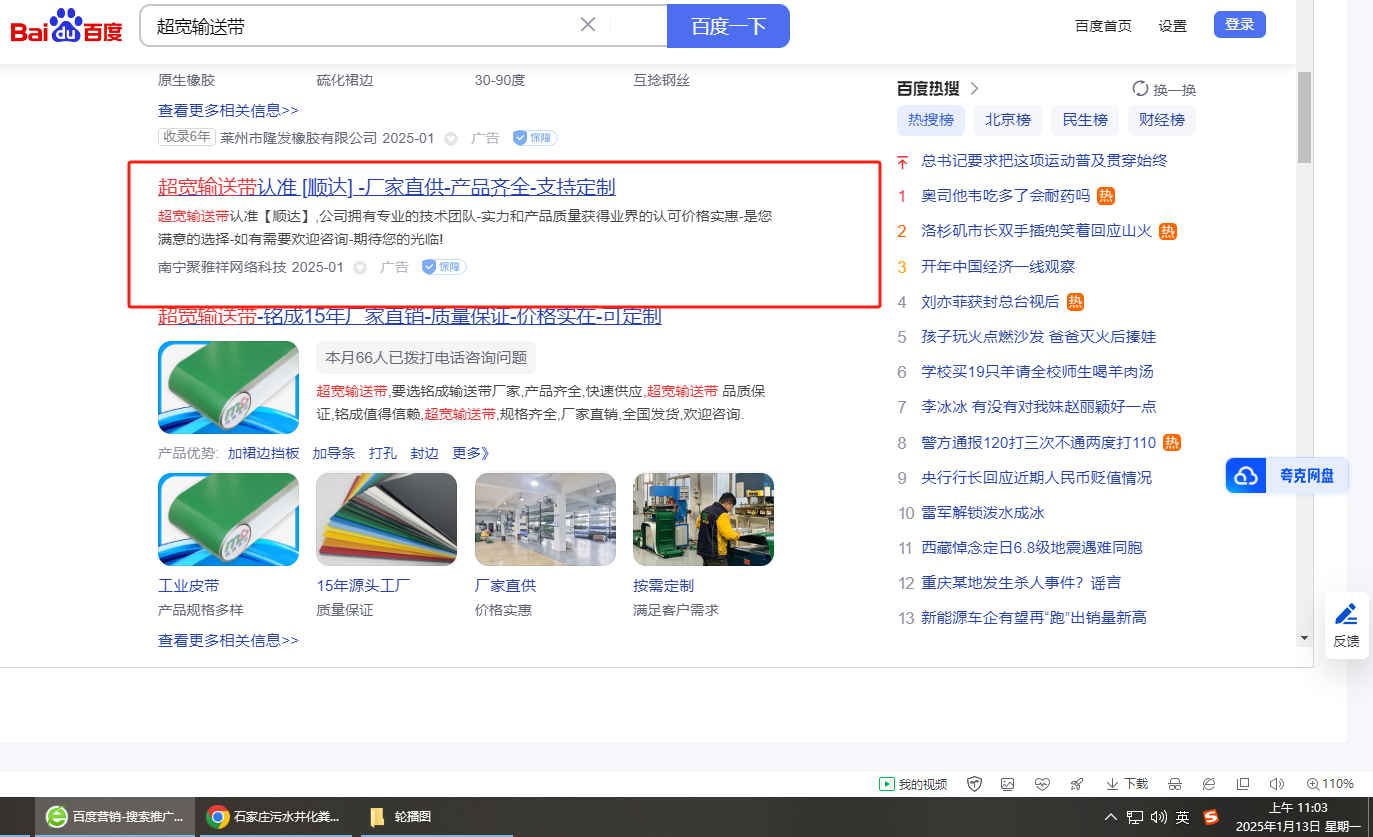The width and height of the screenshot is (1373, 837).
Task: Toggle the browser sound icon in status bar
Action: [1276, 784]
